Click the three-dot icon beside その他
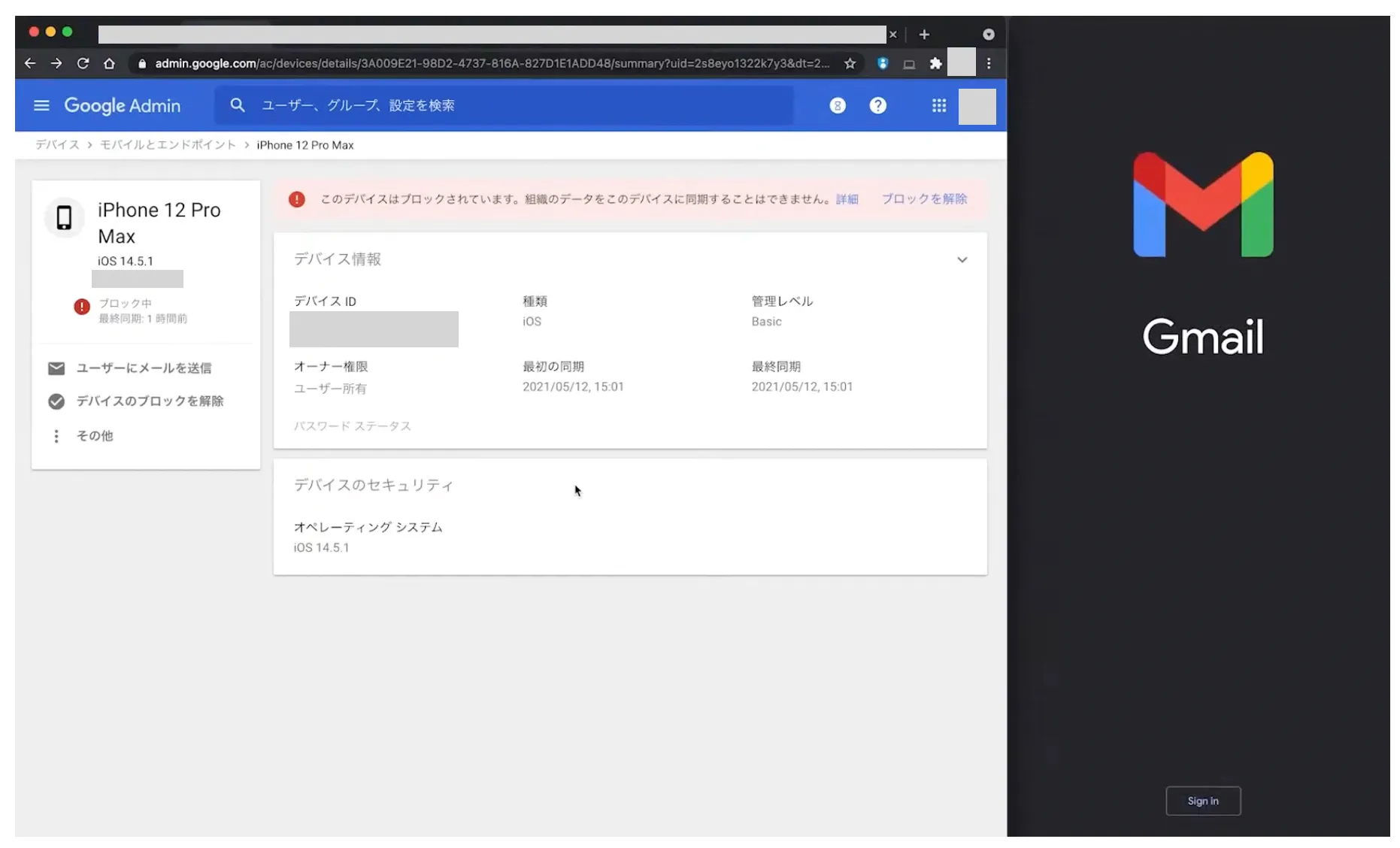1400x848 pixels. point(56,436)
